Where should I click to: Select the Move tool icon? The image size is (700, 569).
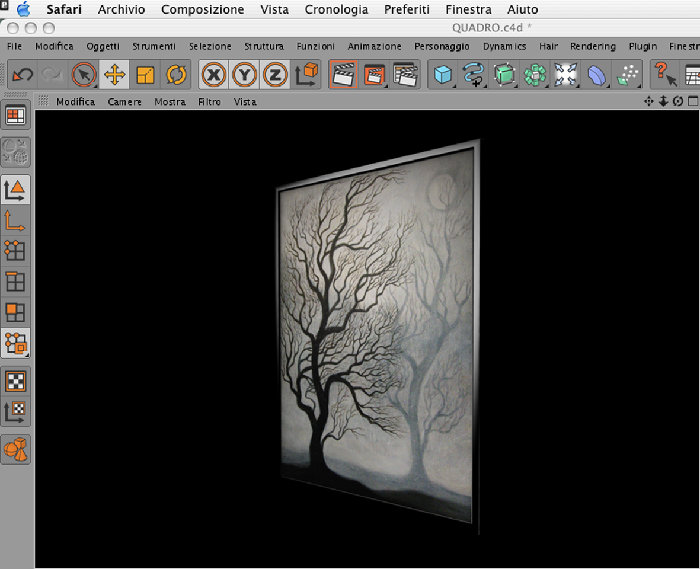pyautogui.click(x=115, y=75)
